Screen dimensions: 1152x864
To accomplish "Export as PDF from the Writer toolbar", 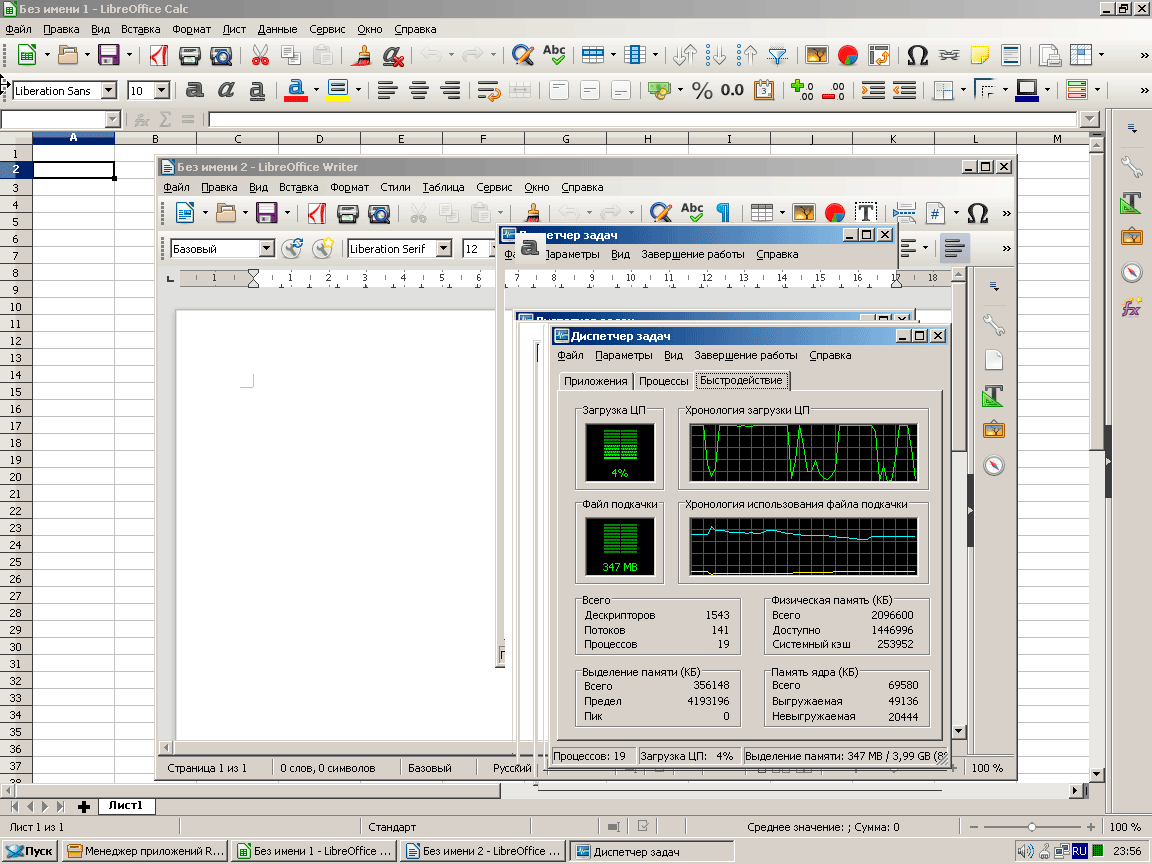I will [317, 213].
